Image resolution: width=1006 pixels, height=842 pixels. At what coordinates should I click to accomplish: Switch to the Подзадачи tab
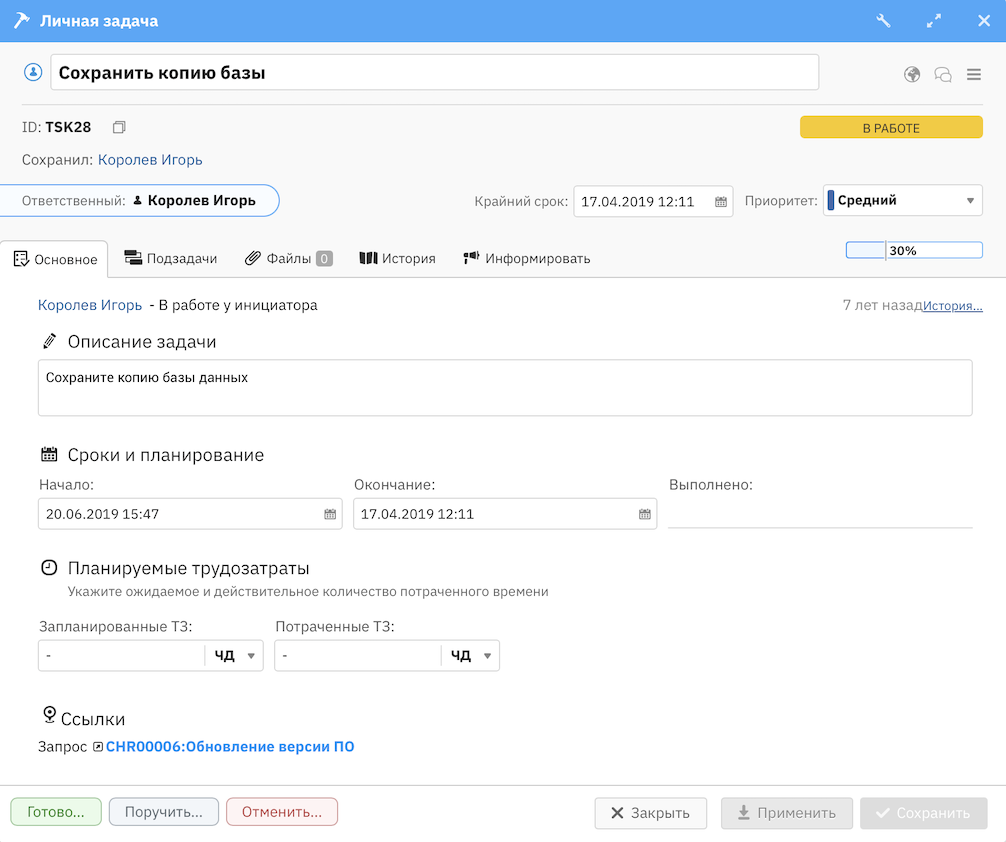[x=171, y=258]
